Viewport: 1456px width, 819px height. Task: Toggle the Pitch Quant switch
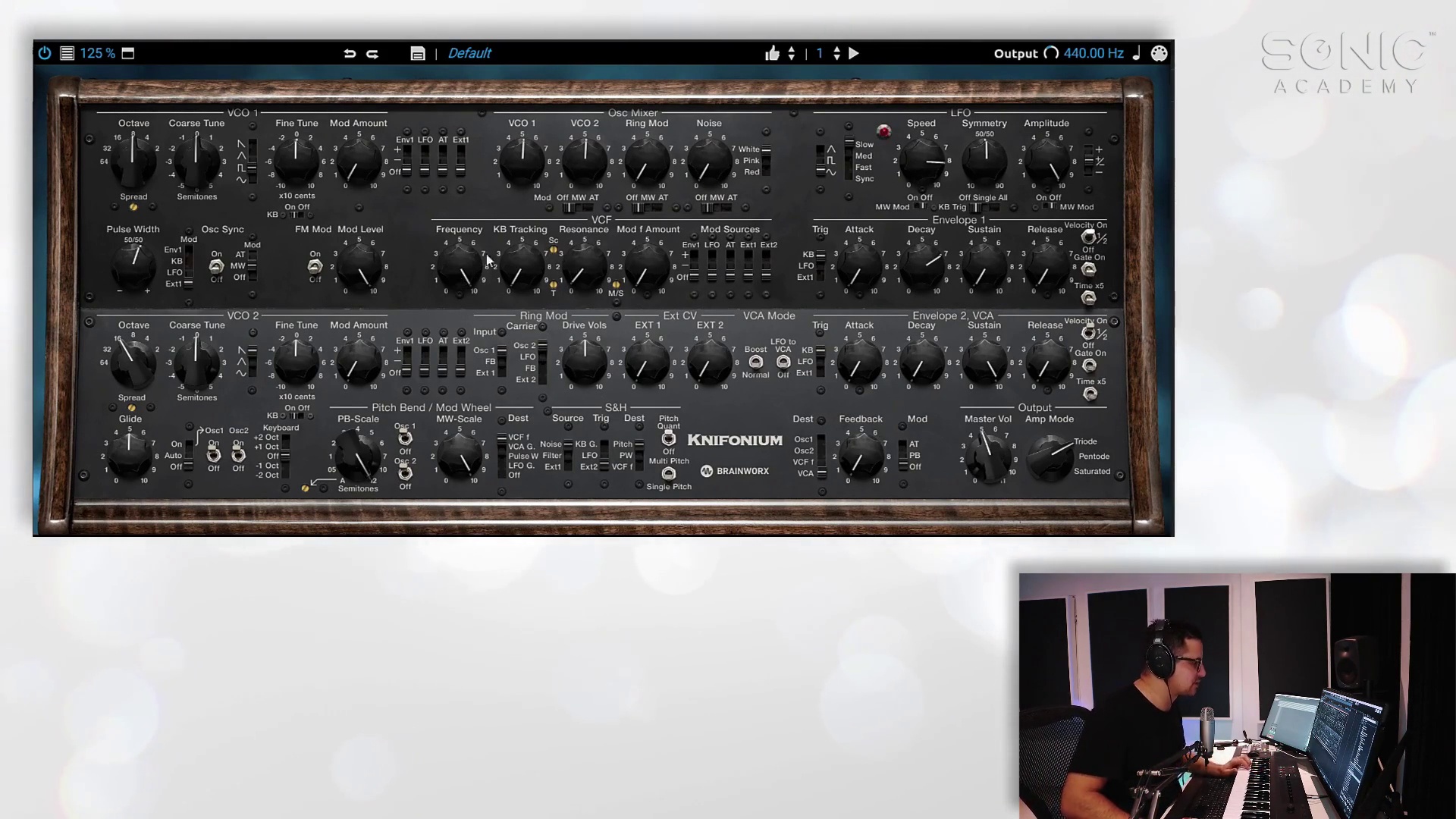669,438
